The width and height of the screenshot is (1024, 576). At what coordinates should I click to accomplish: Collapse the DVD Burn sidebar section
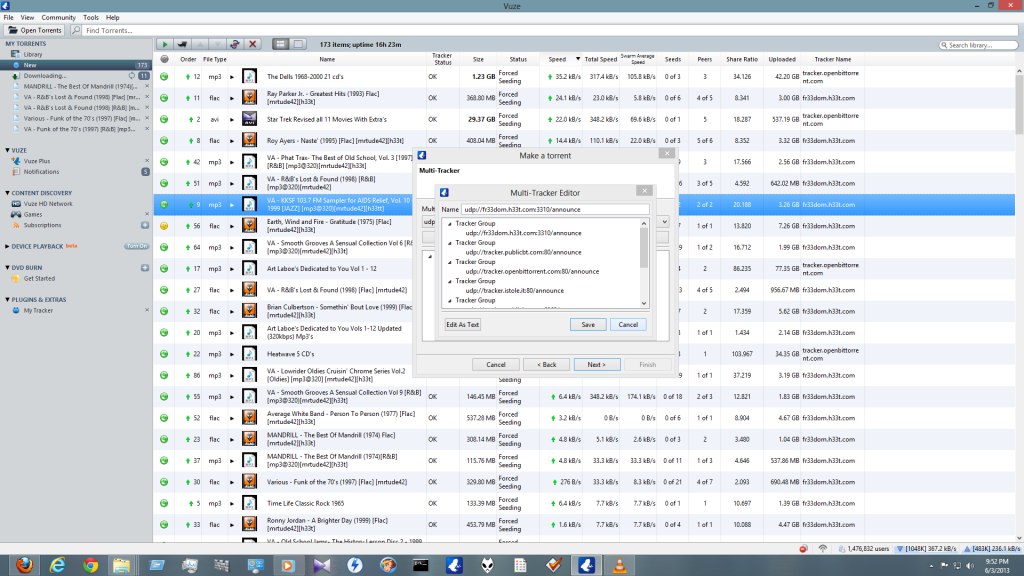(7, 268)
